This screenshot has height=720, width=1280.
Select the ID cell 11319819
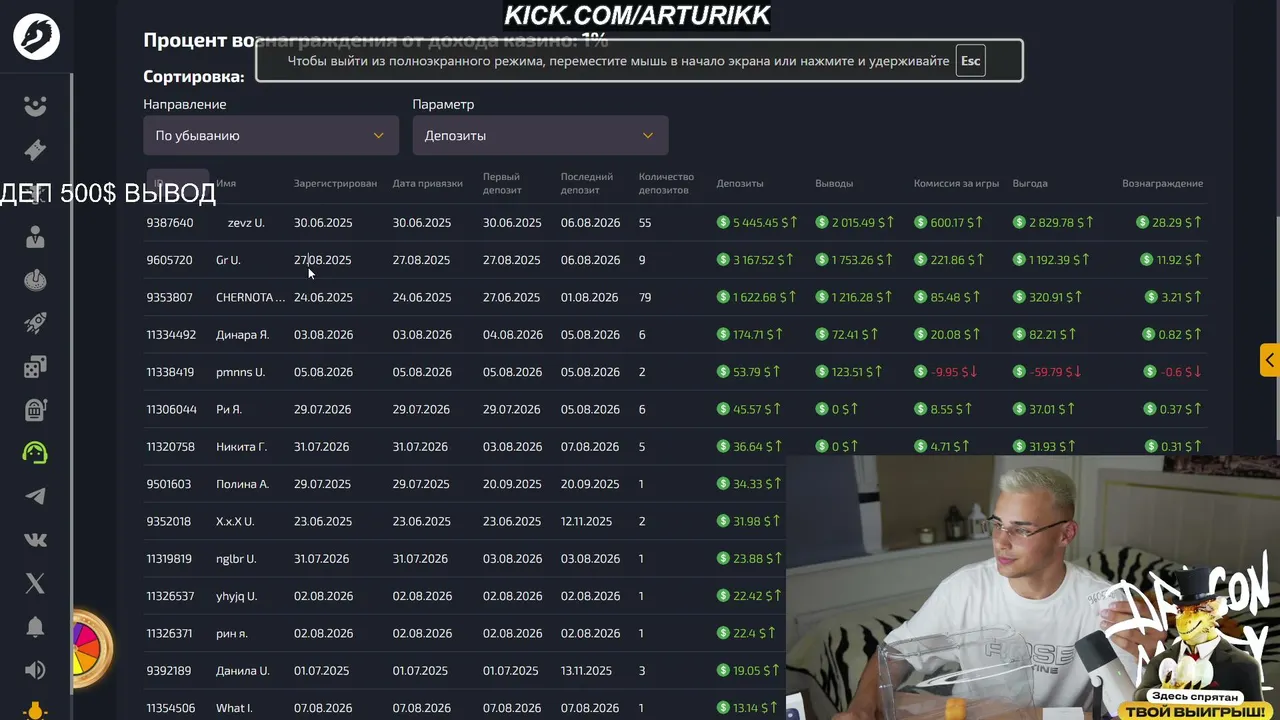pyautogui.click(x=169, y=559)
